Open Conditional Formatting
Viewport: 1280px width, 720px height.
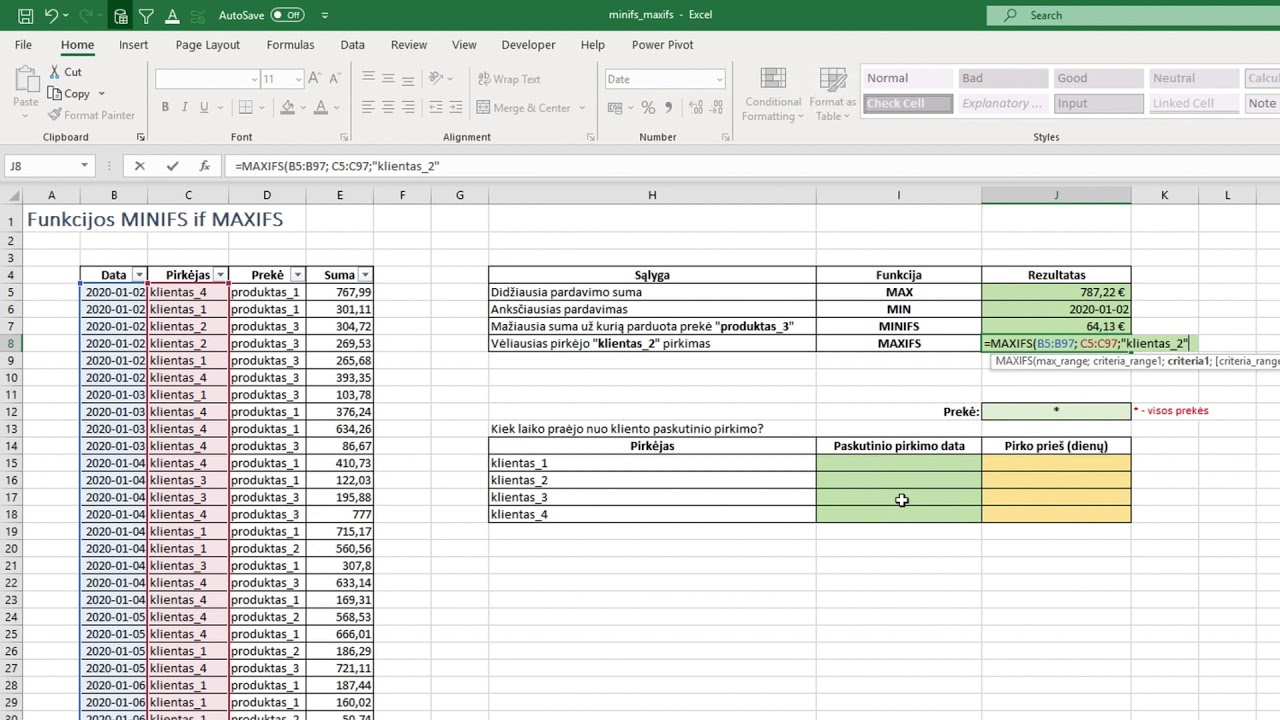click(x=773, y=95)
